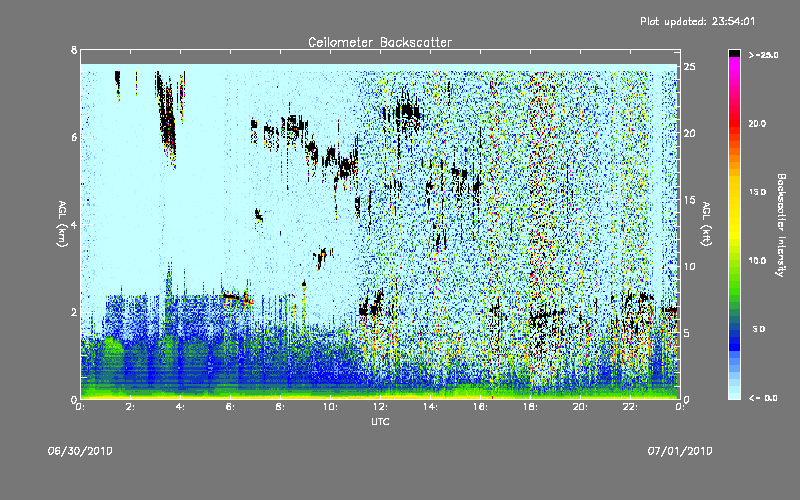
Task: Click the "15" tick on the kft axis
Action: tap(689, 200)
